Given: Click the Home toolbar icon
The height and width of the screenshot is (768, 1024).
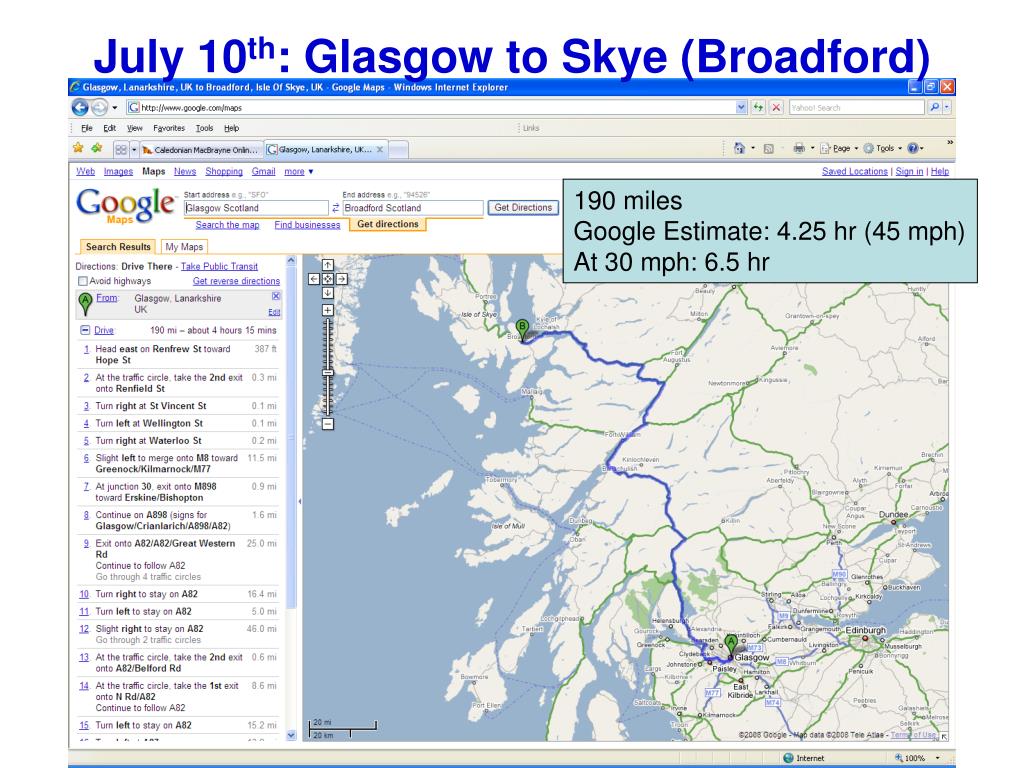Looking at the screenshot, I should tap(739, 148).
